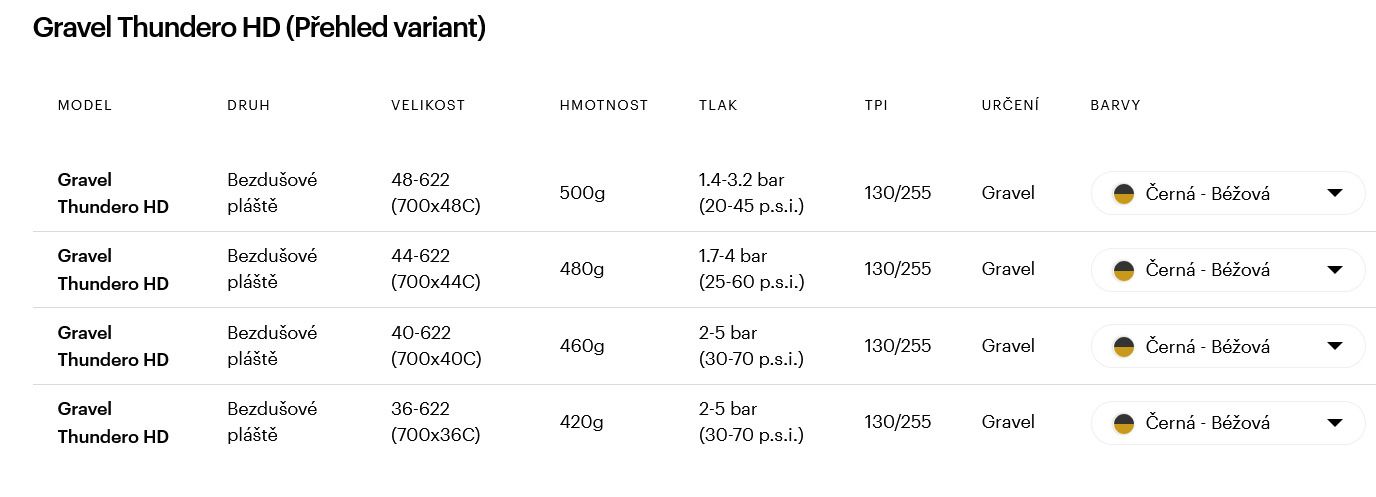Select Gravel Thundero HD model name in first row

click(x=113, y=193)
